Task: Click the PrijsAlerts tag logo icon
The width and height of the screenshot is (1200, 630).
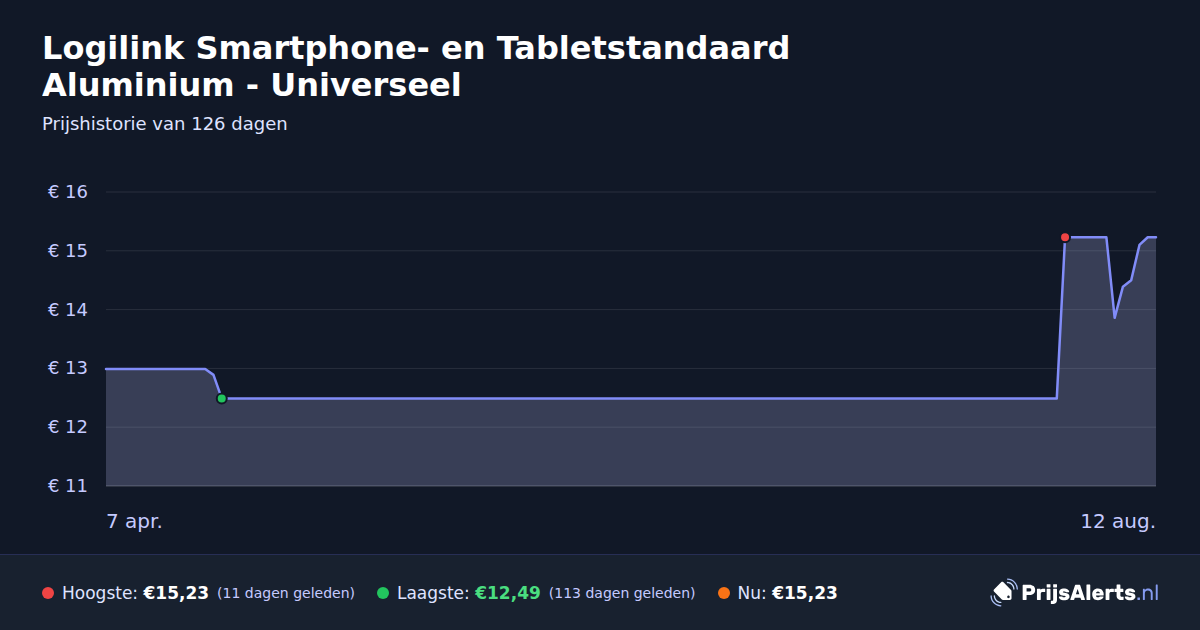Action: 1003,593
